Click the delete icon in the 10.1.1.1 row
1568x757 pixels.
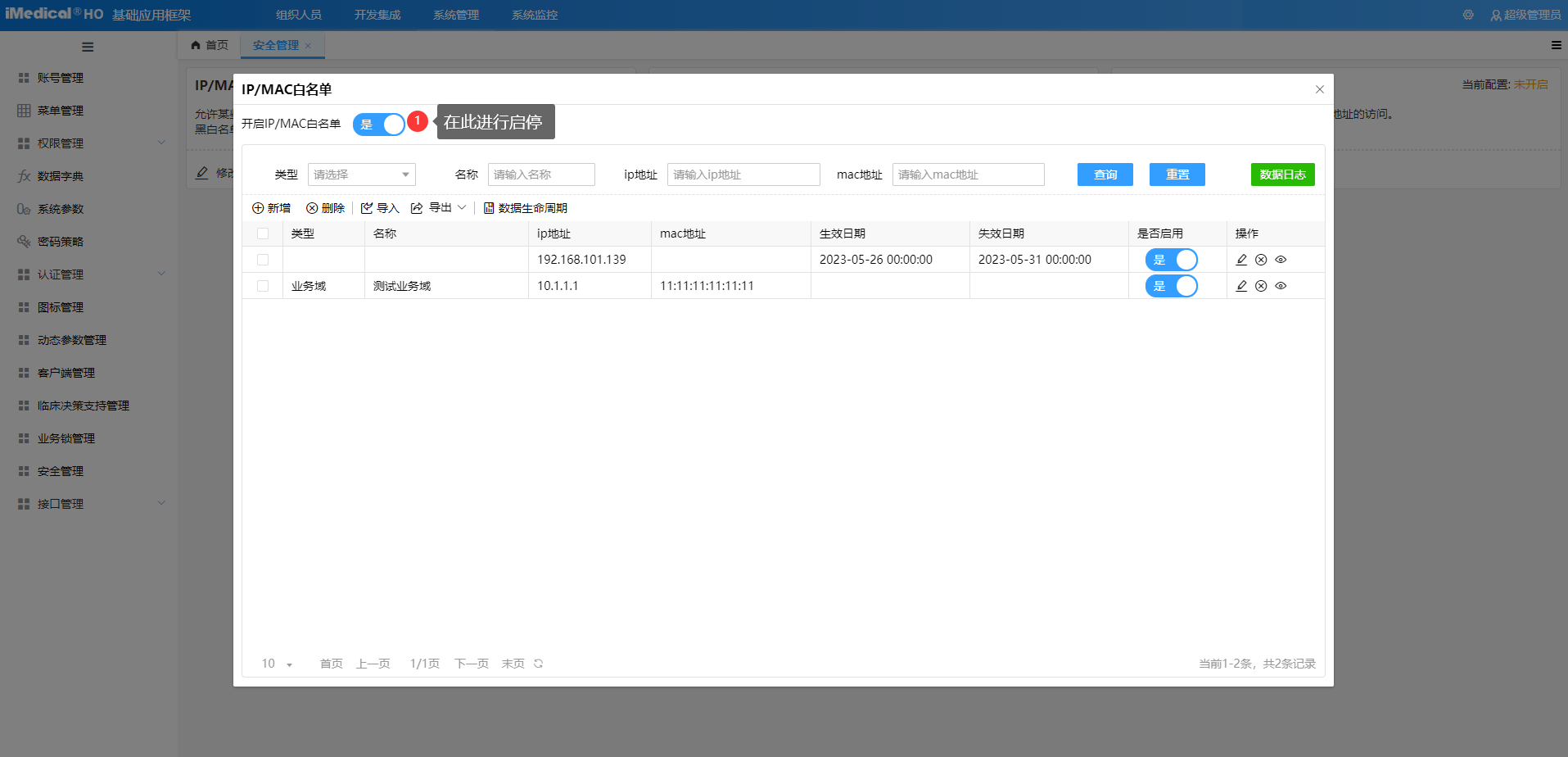(1261, 286)
